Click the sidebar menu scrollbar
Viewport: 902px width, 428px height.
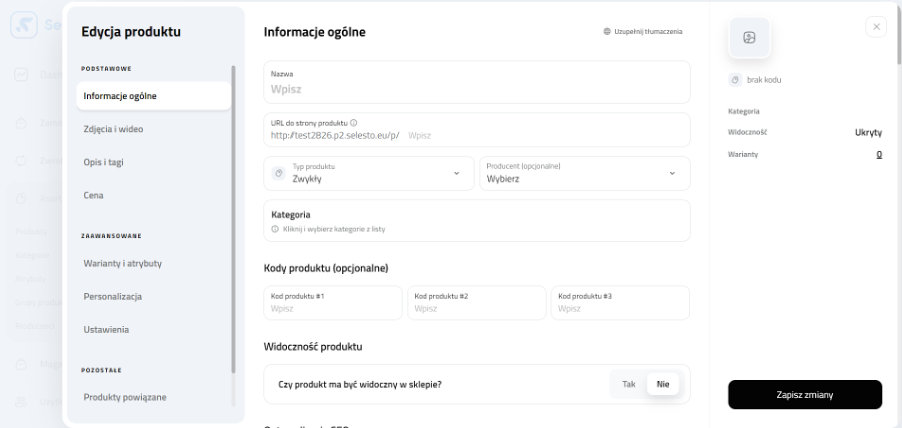click(x=233, y=219)
